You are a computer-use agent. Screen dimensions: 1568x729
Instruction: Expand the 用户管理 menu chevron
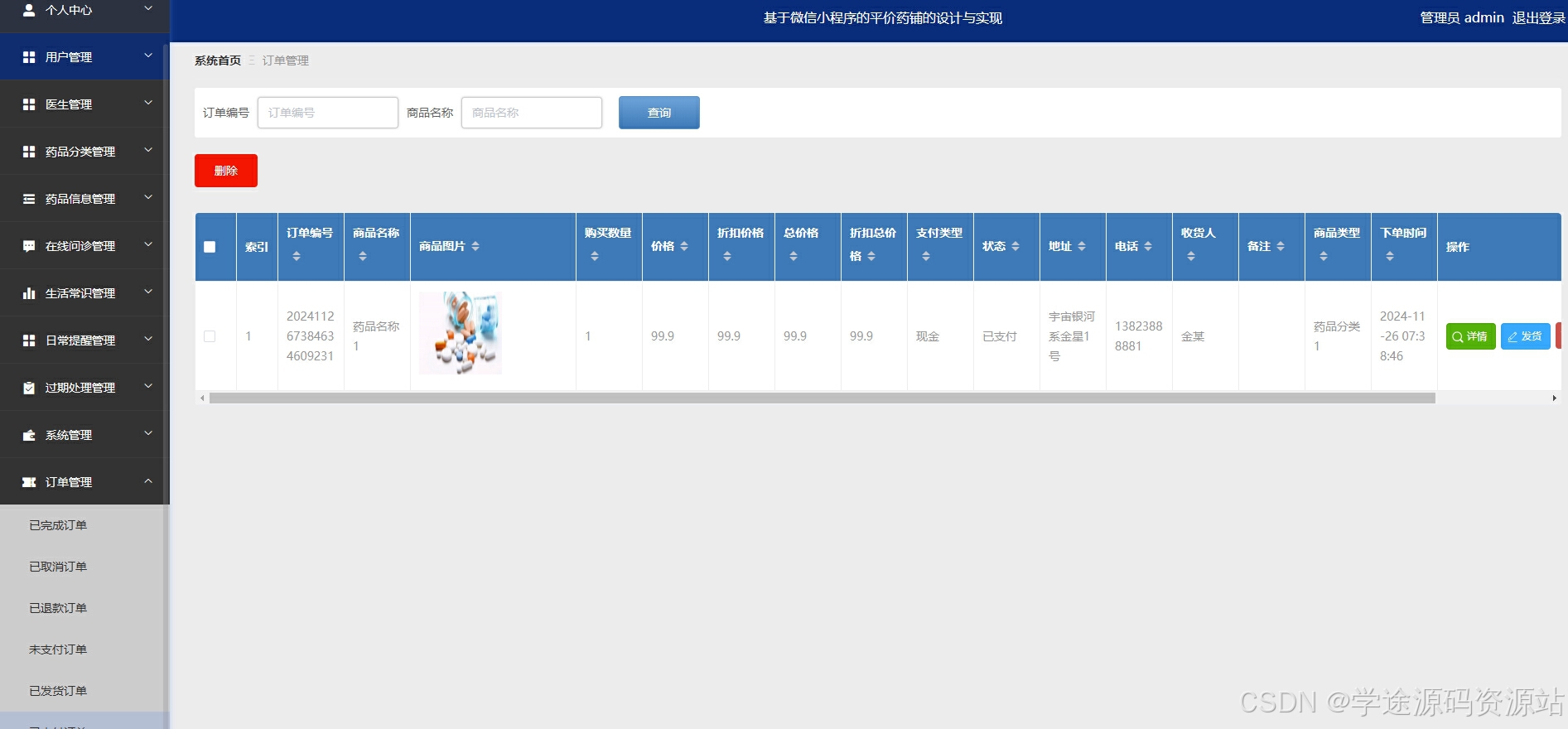tap(148, 56)
